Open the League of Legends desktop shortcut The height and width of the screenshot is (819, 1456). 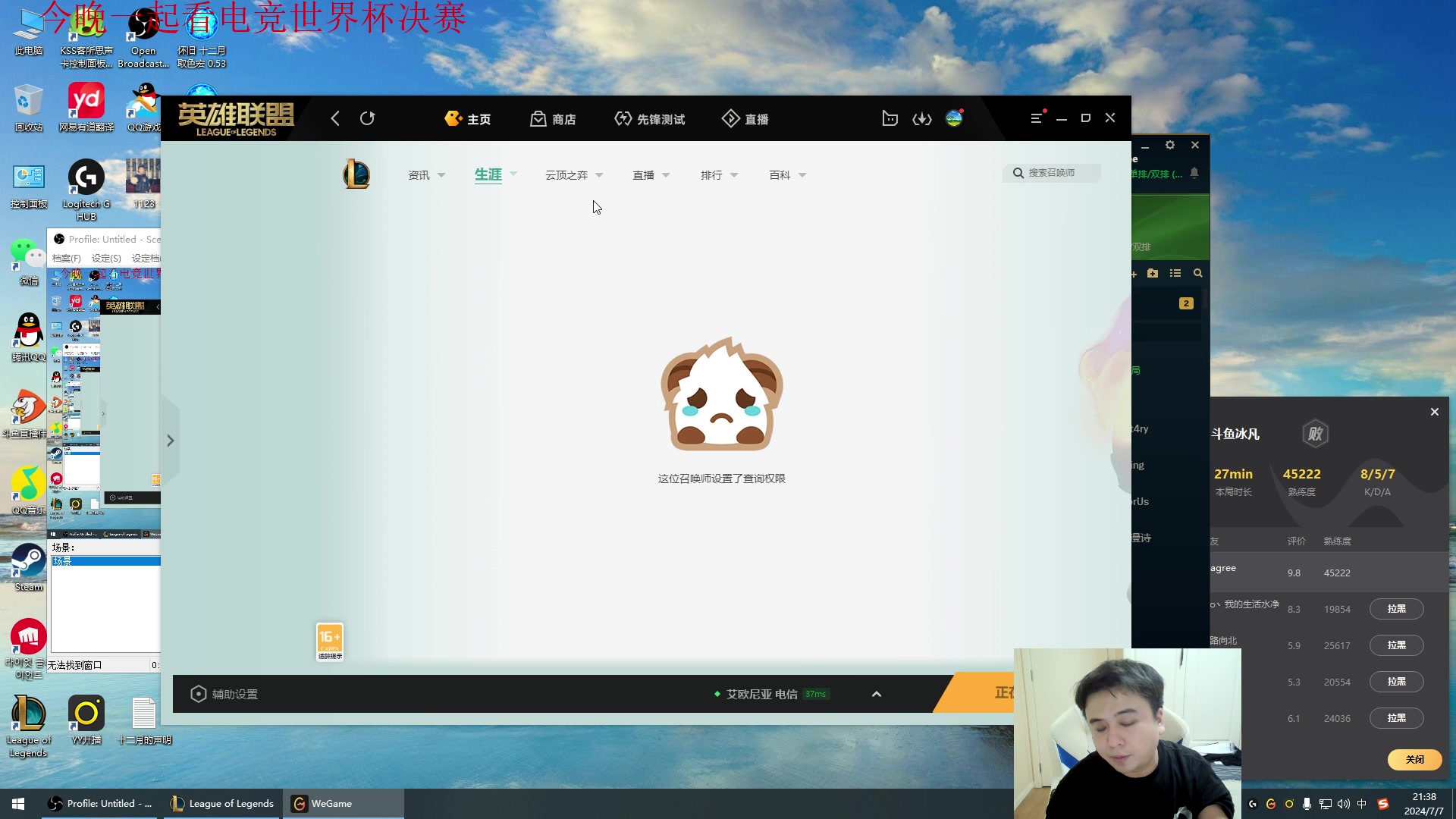29,726
